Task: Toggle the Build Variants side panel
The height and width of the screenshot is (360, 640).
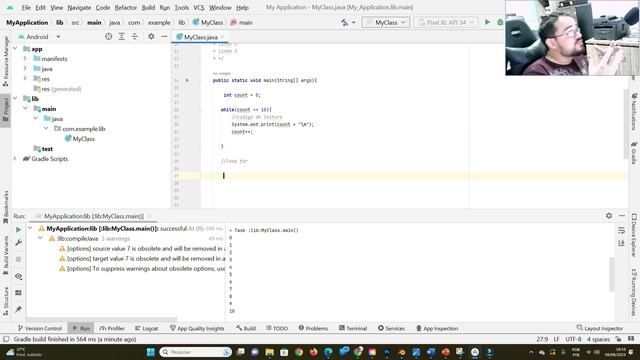Action: click(6, 255)
